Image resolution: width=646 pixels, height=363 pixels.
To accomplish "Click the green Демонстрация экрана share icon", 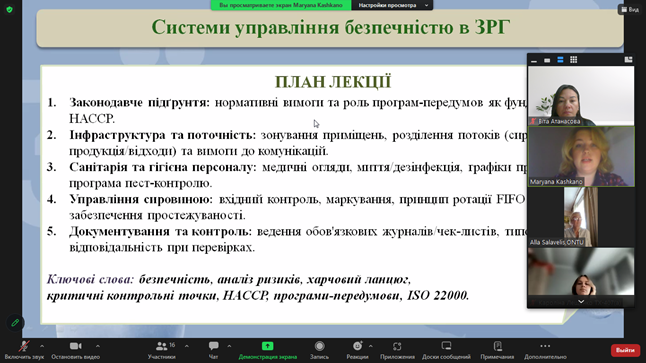I will pos(267,346).
